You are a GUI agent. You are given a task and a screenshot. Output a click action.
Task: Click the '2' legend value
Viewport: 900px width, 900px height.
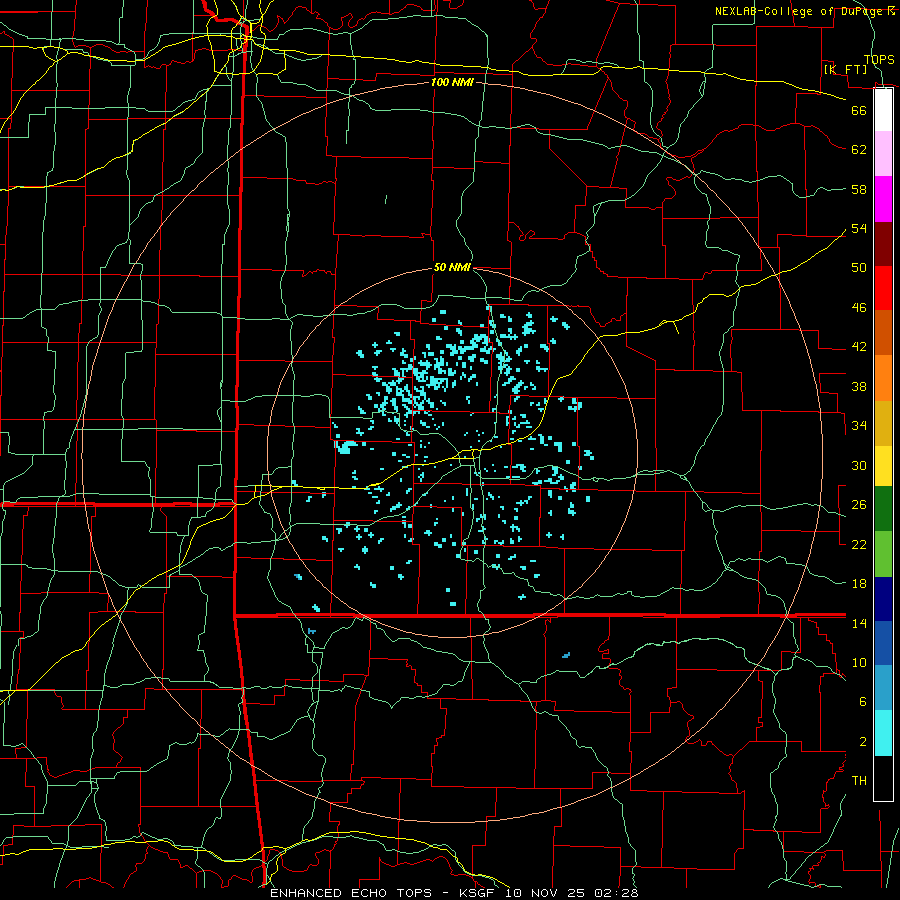click(863, 742)
